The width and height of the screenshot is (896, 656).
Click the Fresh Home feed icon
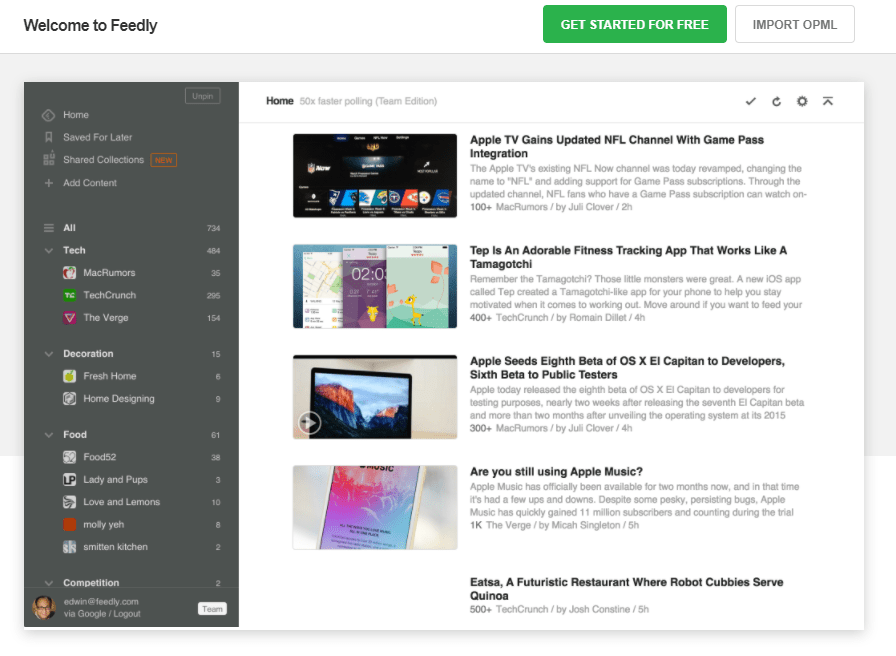(x=69, y=376)
